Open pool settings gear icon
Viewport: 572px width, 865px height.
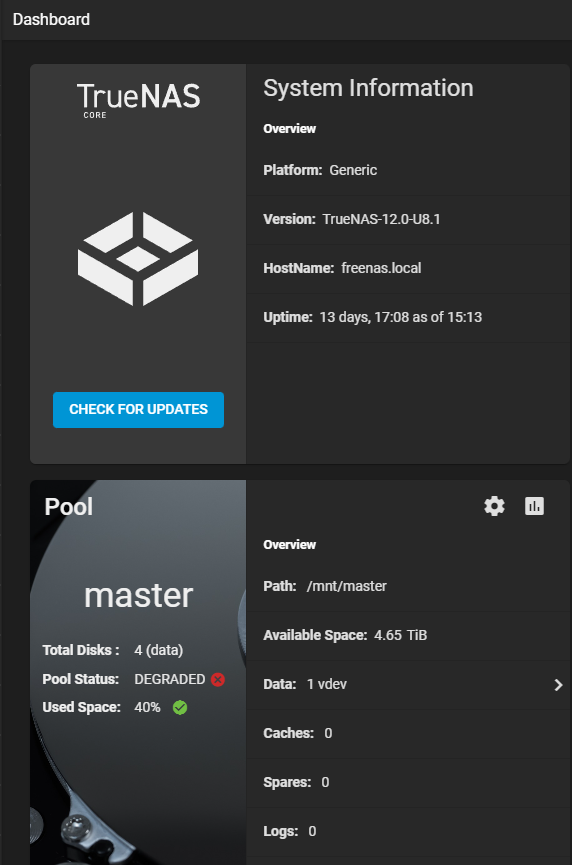pyautogui.click(x=494, y=506)
